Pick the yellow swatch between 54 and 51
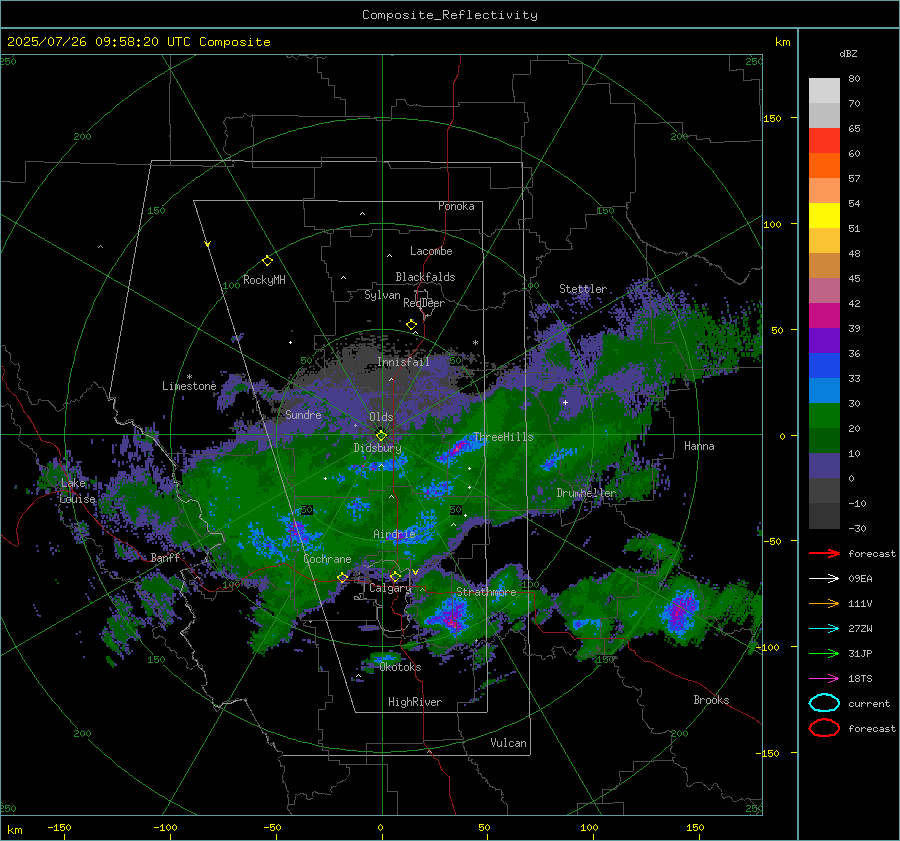900x841 pixels. tap(824, 216)
